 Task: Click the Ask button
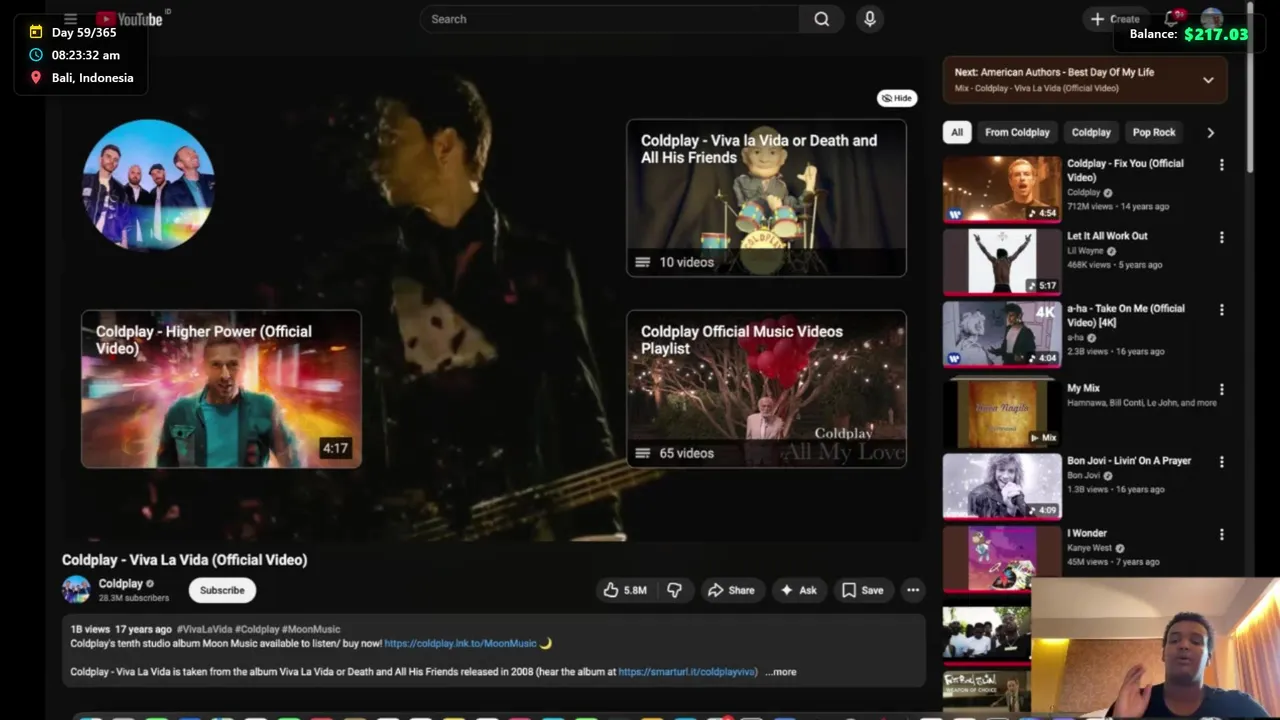(x=798, y=590)
